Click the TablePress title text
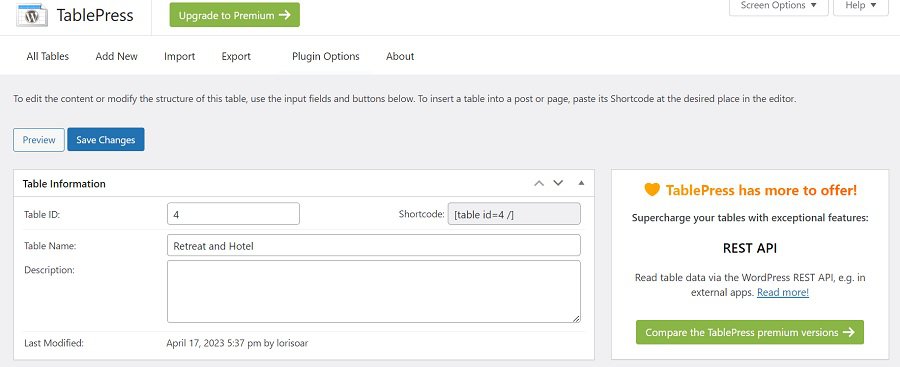900x367 pixels. (x=95, y=15)
